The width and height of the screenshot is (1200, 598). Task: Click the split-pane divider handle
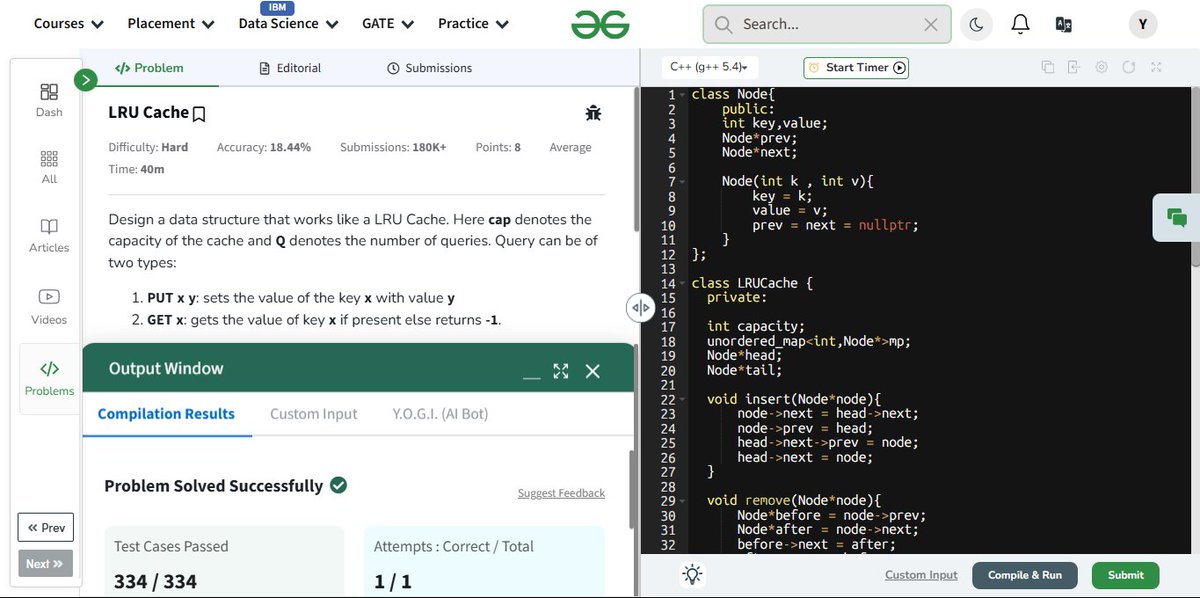click(x=641, y=306)
